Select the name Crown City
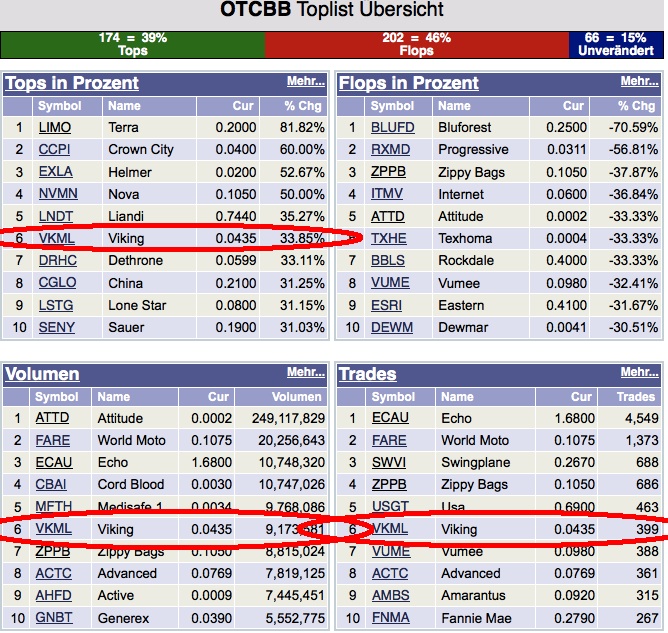The height and width of the screenshot is (633, 668). click(x=141, y=150)
